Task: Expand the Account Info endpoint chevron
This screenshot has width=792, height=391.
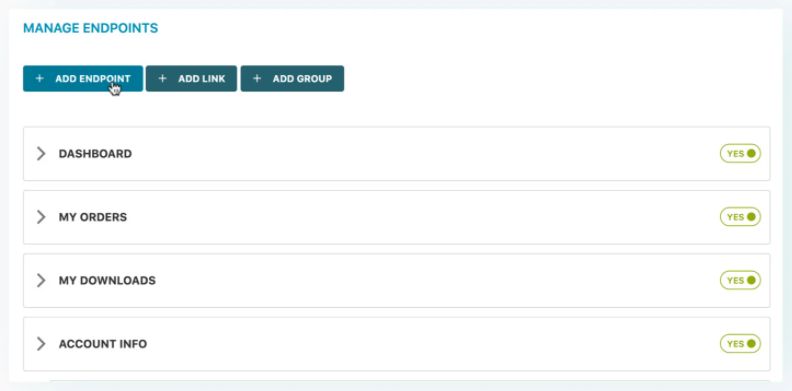Action: tap(41, 344)
